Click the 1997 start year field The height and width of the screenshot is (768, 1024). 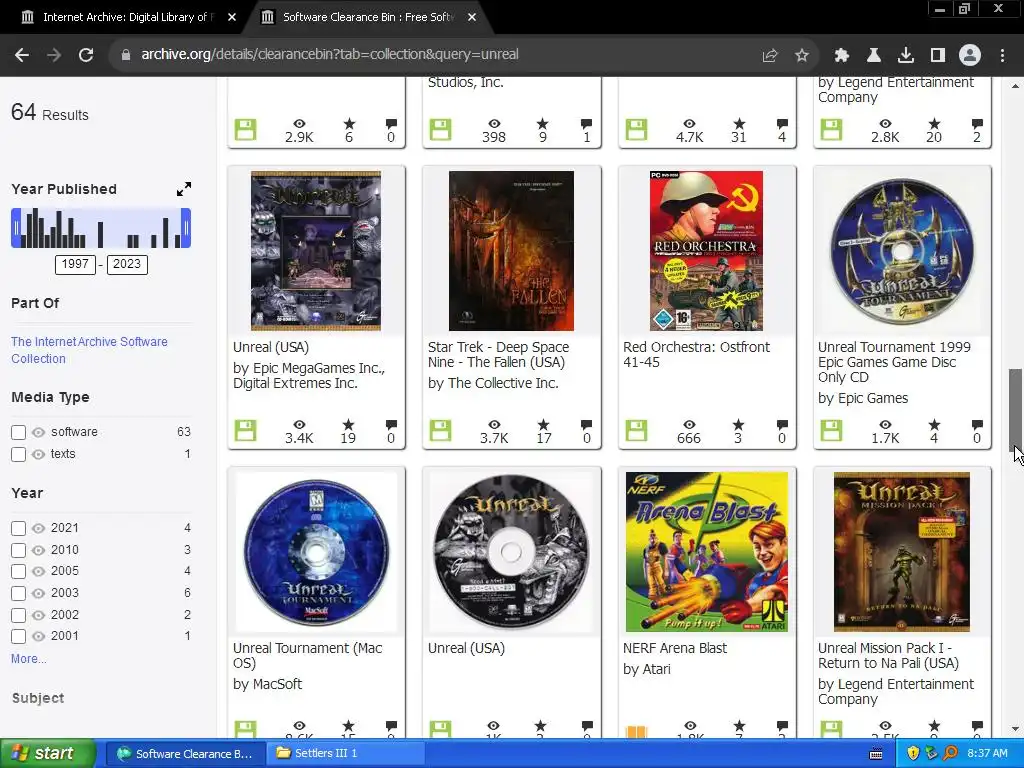pos(75,264)
